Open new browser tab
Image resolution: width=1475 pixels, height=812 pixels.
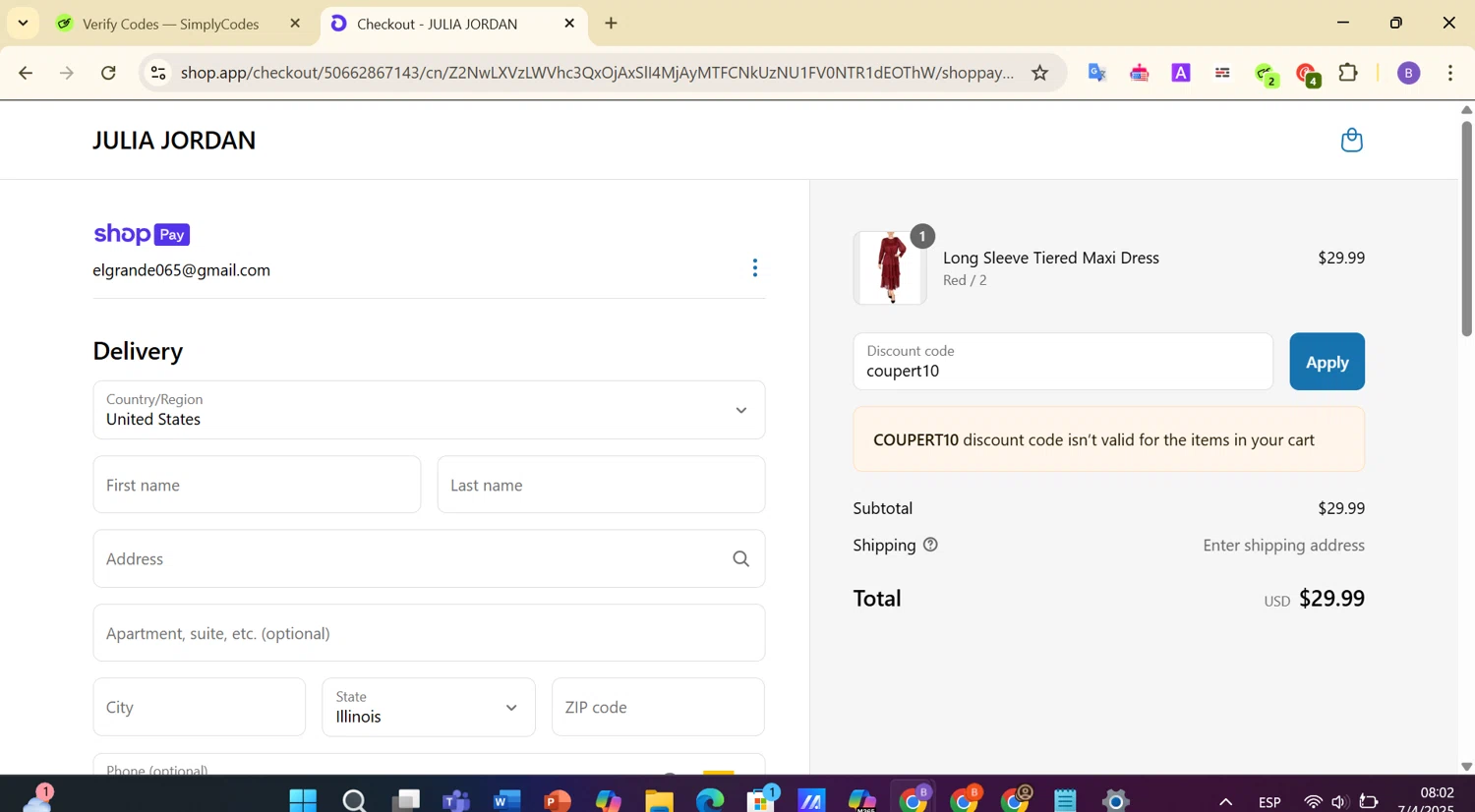point(611,23)
